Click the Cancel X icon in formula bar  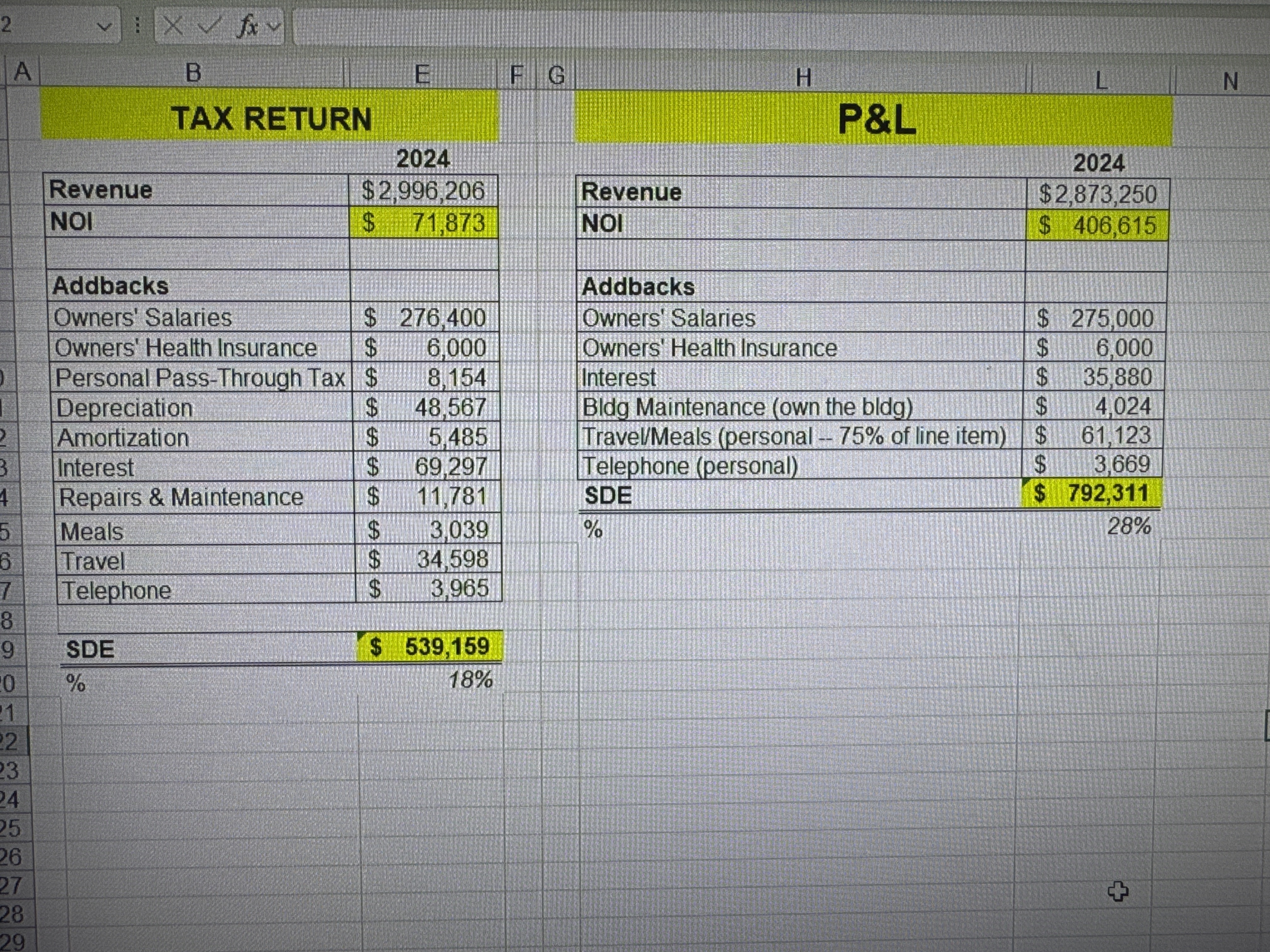click(x=172, y=26)
